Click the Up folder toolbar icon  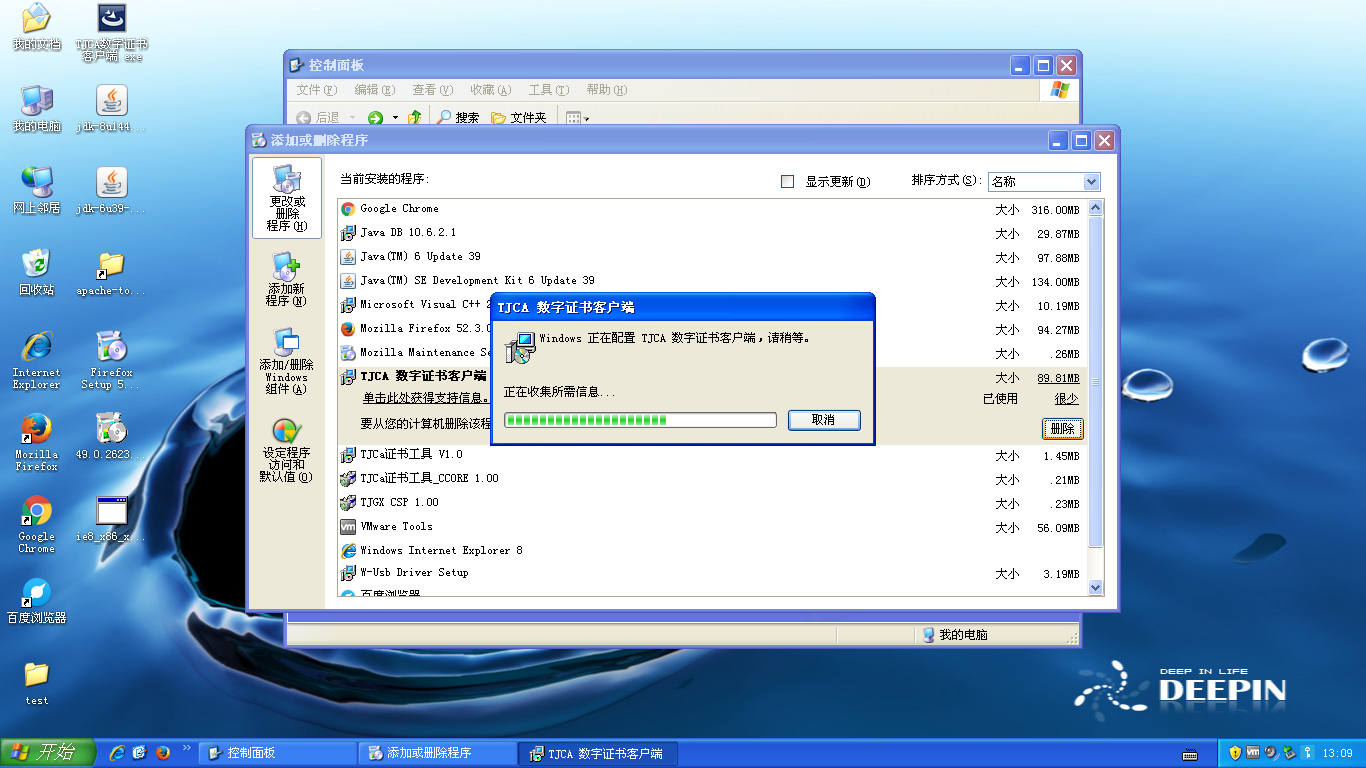coord(414,117)
